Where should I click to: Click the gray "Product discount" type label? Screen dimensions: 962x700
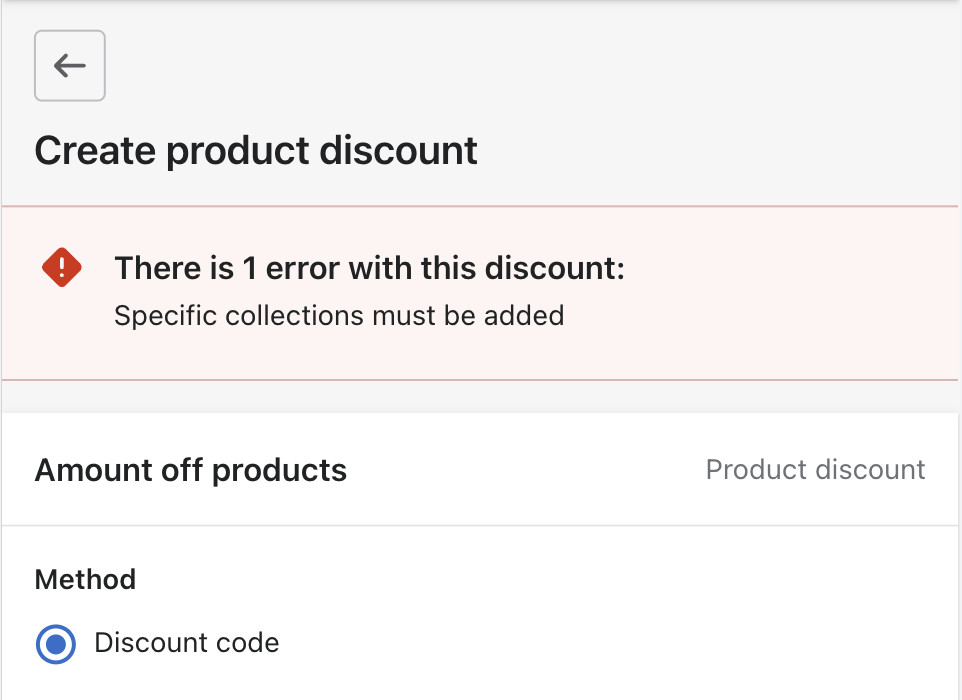[815, 470]
